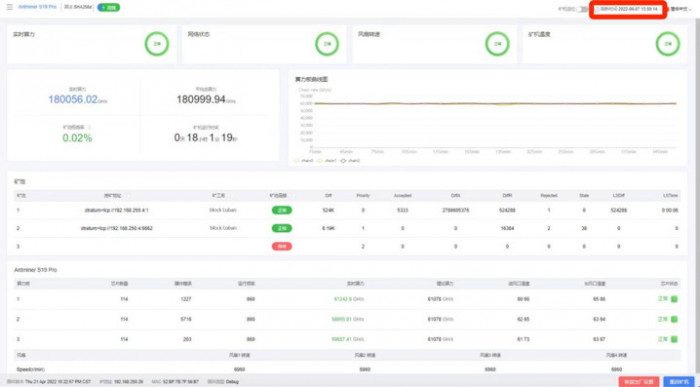
Task: Click the green chip status square of chain 2
Action: tap(674, 319)
